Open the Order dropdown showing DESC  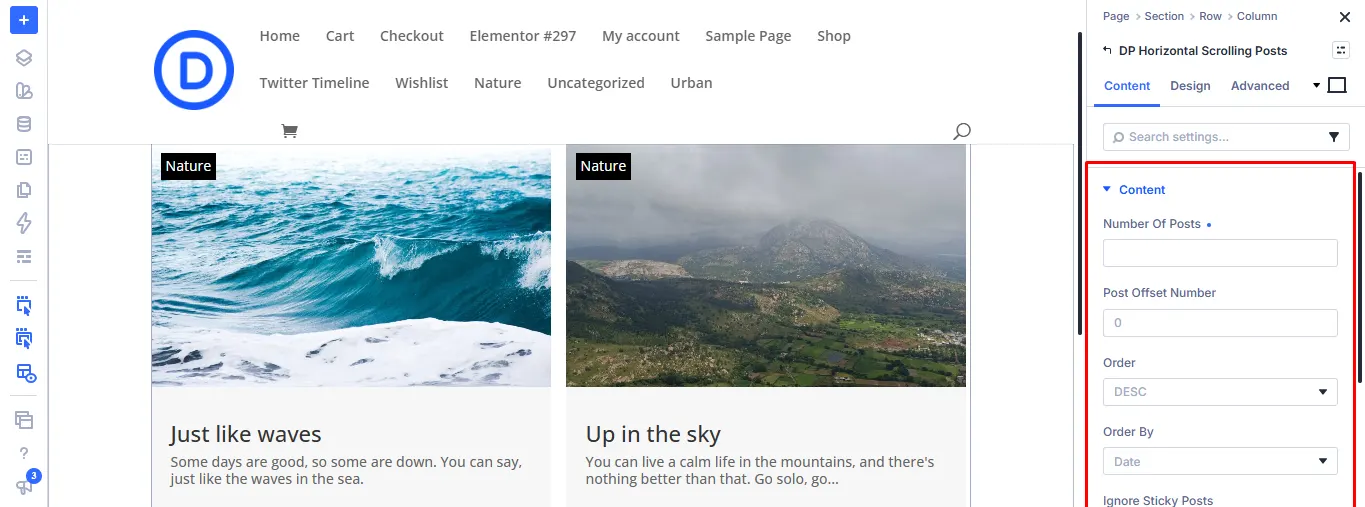point(1220,392)
